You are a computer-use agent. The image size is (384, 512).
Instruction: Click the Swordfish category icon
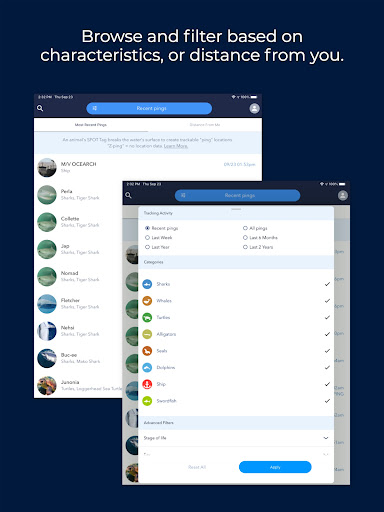(147, 401)
